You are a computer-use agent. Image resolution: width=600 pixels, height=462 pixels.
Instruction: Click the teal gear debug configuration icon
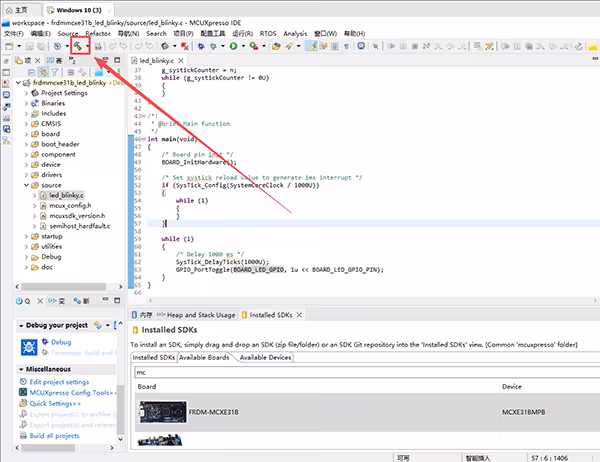pyautogui.click(x=213, y=46)
